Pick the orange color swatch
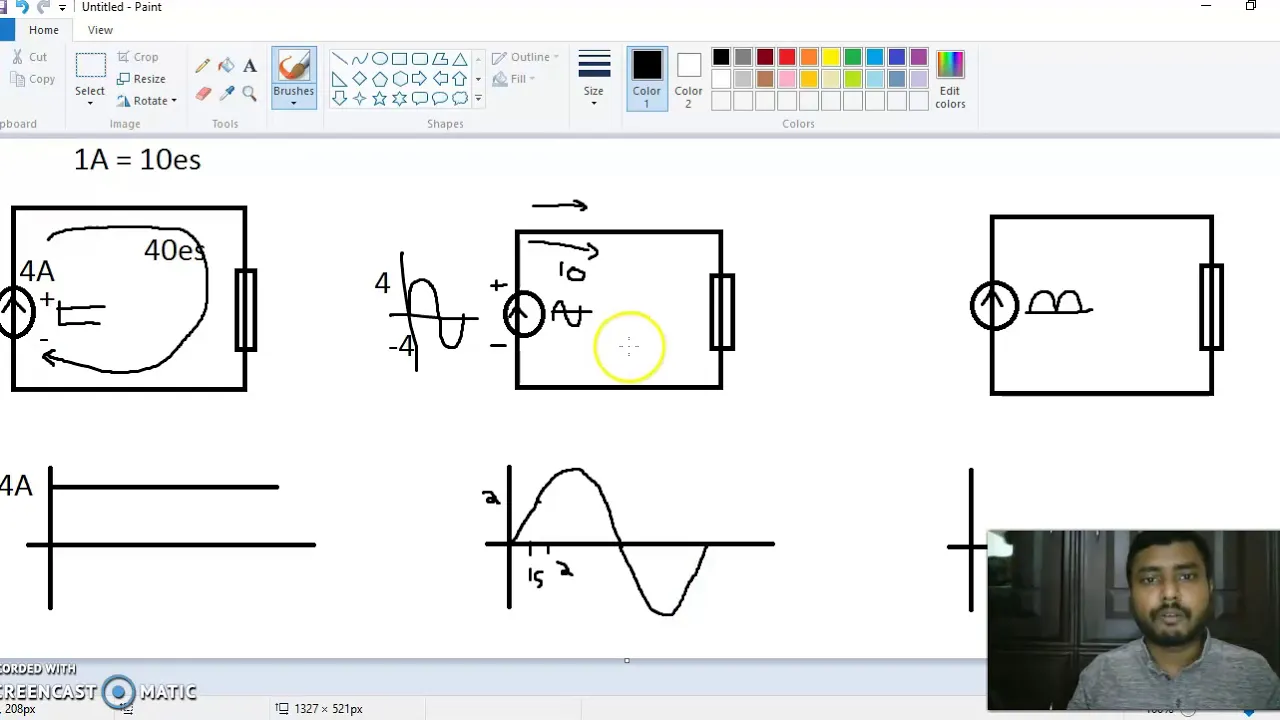Screen dimensions: 1280x720 point(809,57)
